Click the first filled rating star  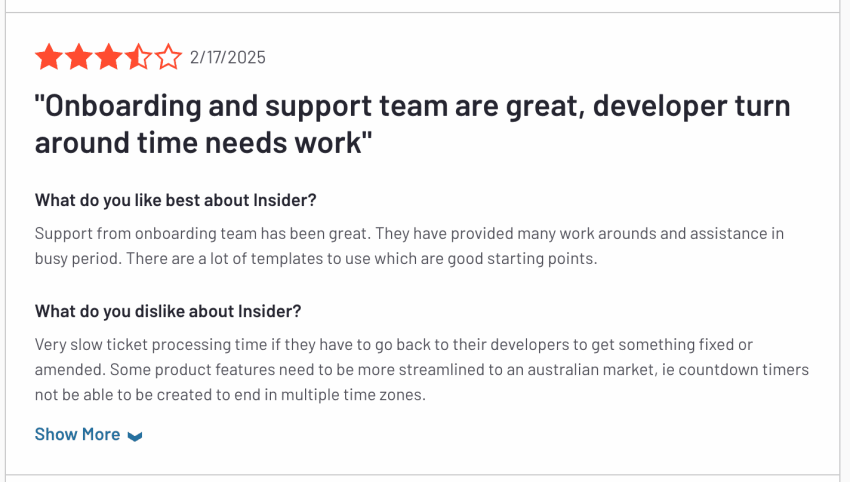[49, 57]
